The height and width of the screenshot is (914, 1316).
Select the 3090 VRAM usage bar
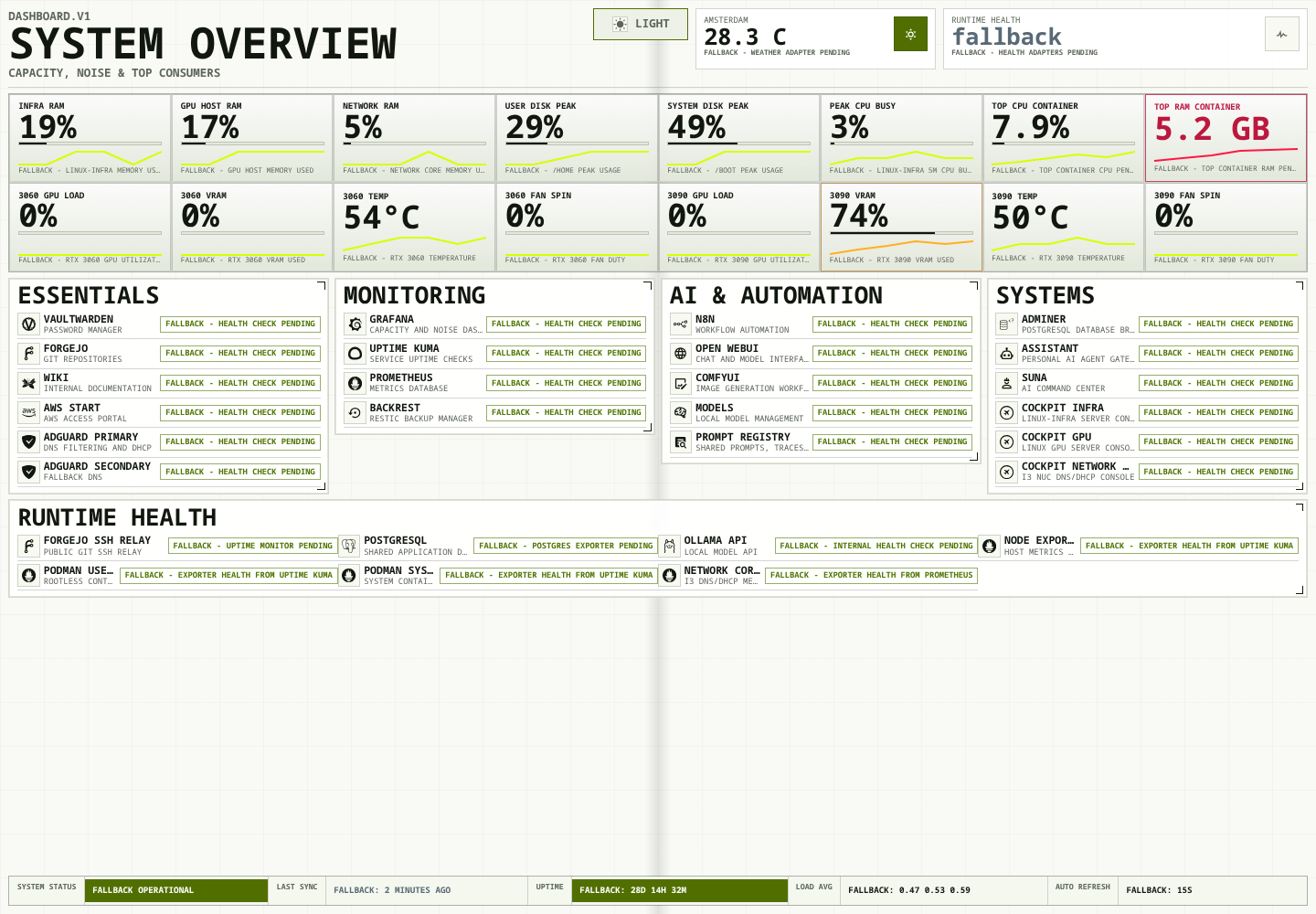point(901,233)
